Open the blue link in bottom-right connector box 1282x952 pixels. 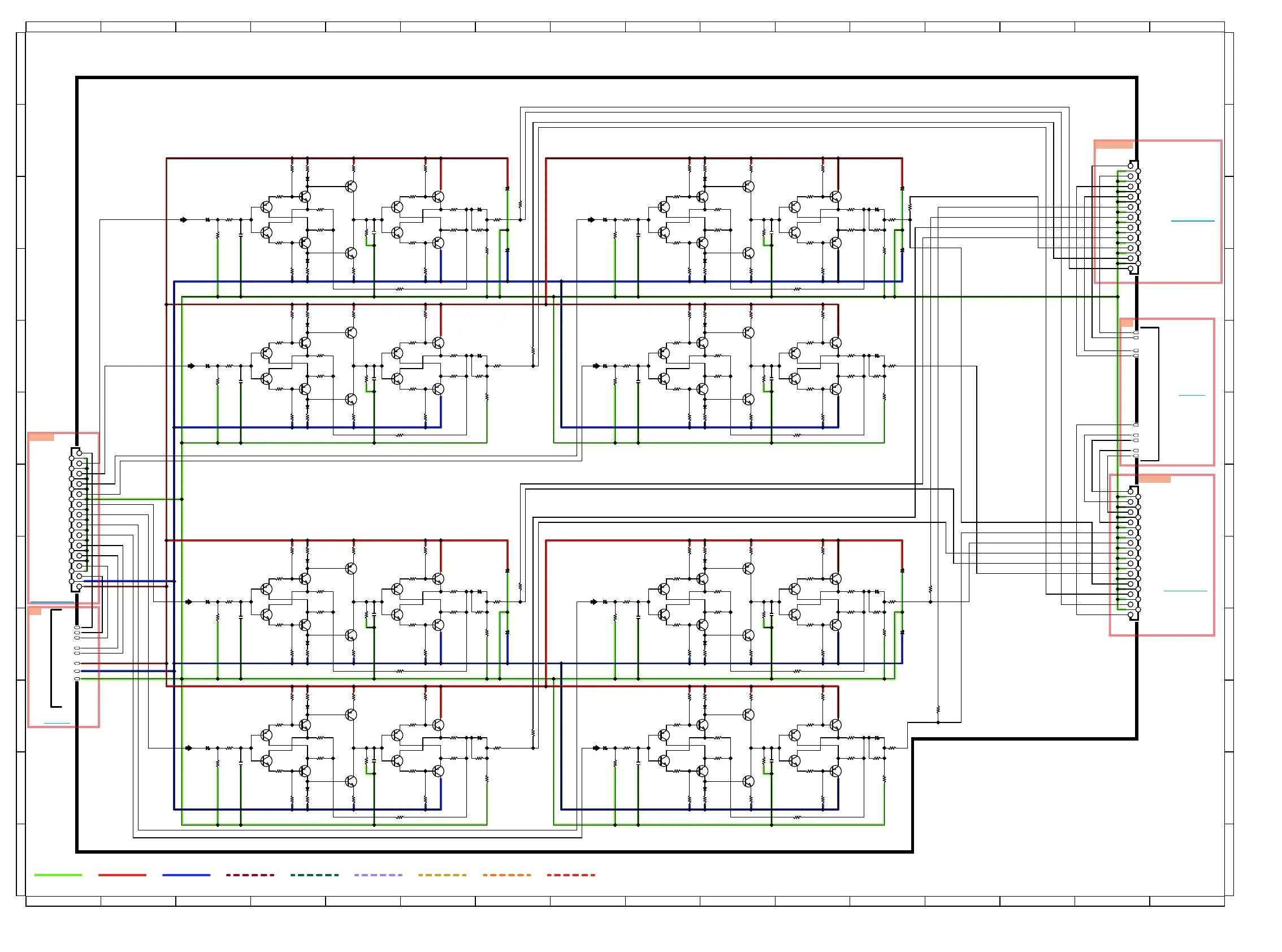pyautogui.click(x=1185, y=591)
